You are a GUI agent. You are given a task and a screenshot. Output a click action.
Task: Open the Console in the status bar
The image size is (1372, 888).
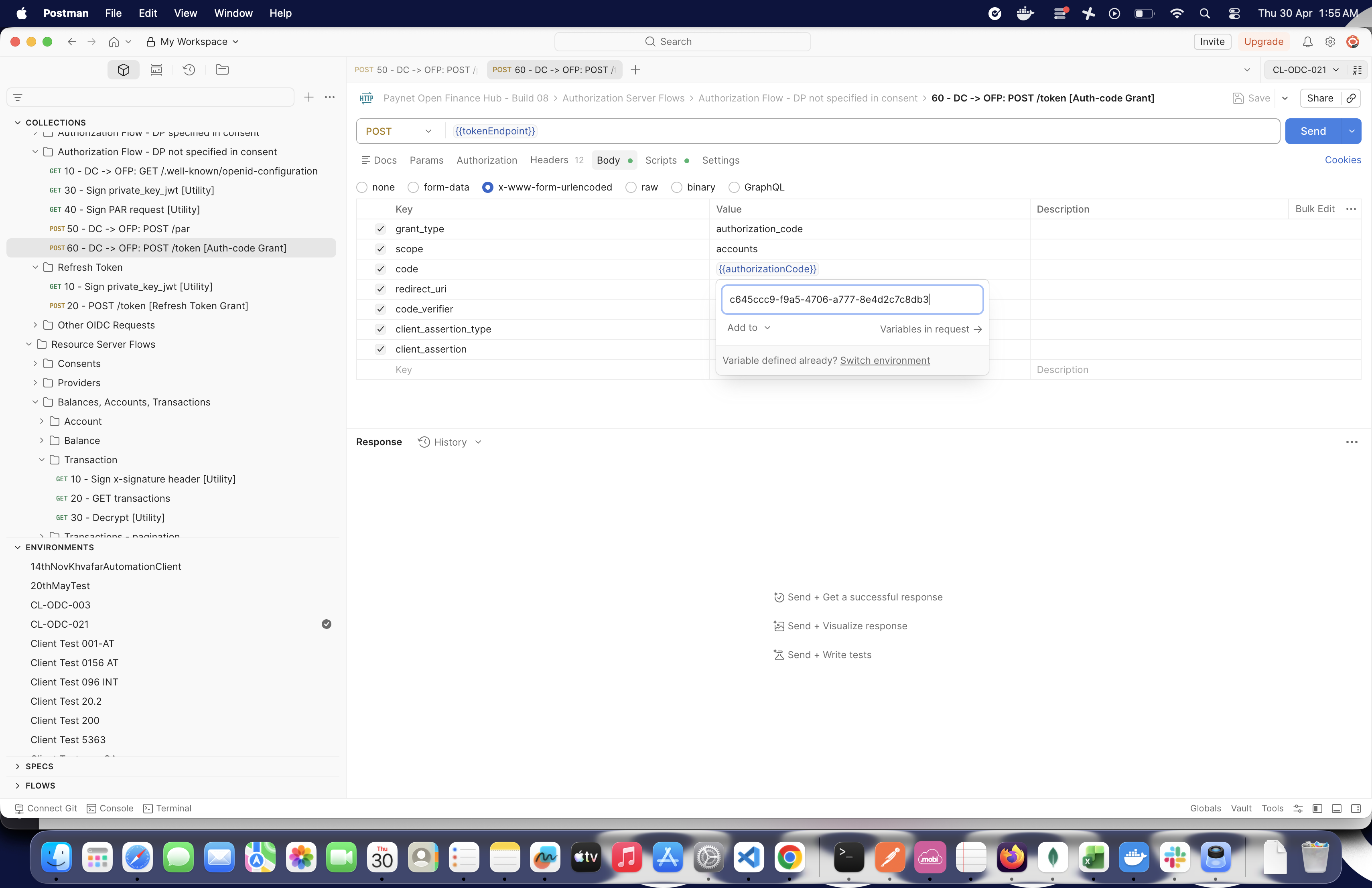(x=110, y=808)
